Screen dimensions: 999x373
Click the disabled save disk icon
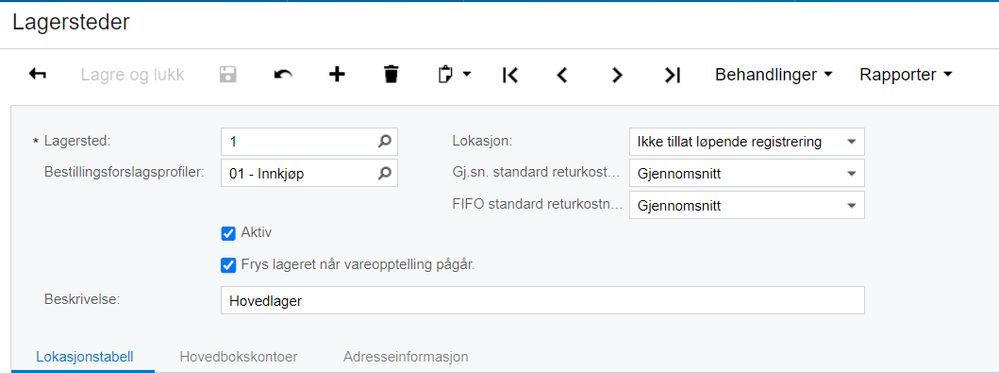coord(228,75)
